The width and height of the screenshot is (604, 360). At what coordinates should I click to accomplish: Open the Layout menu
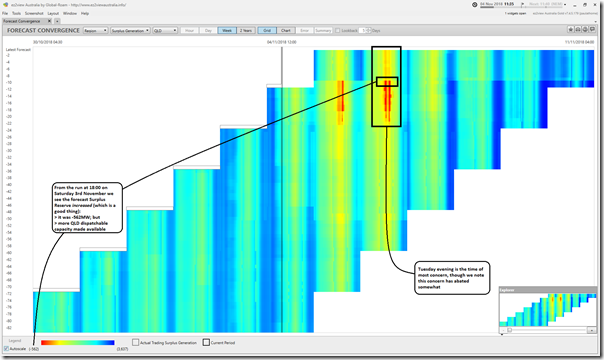pyautogui.click(x=53, y=13)
